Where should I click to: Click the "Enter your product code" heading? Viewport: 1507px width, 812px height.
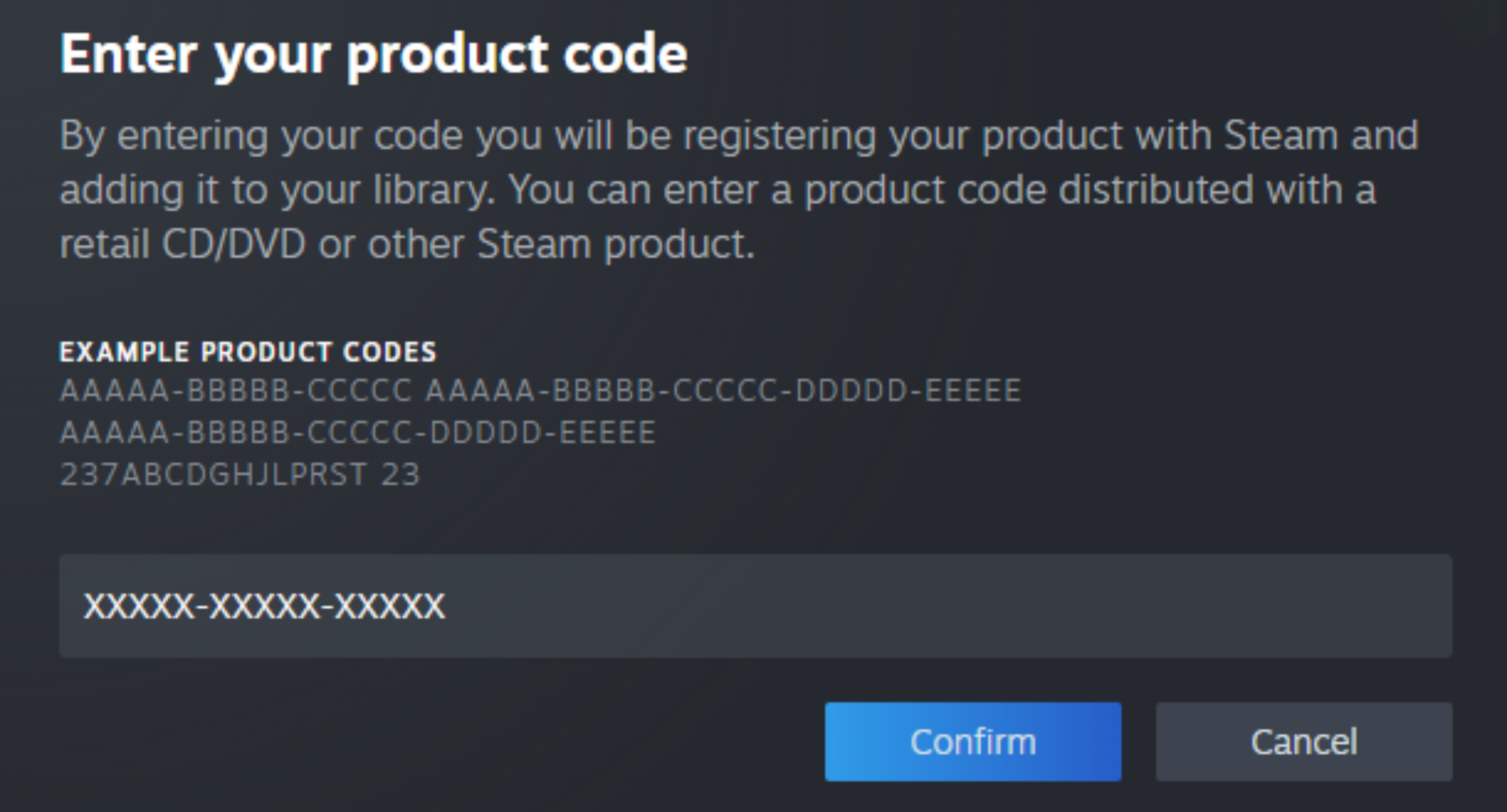coord(374,54)
